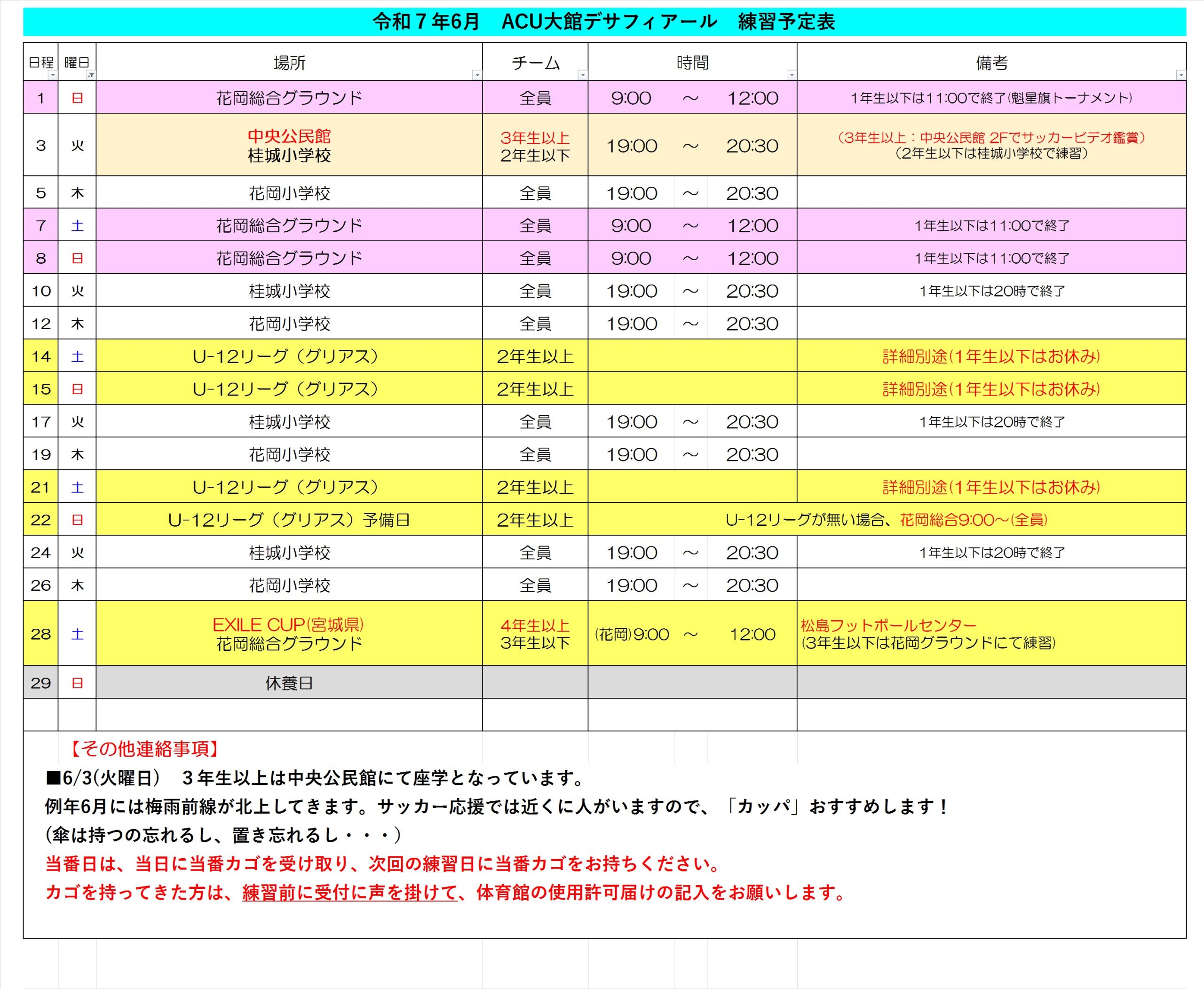
Task: Select the サッカービデオ鑑賞 remark on day 3
Action: click(992, 138)
